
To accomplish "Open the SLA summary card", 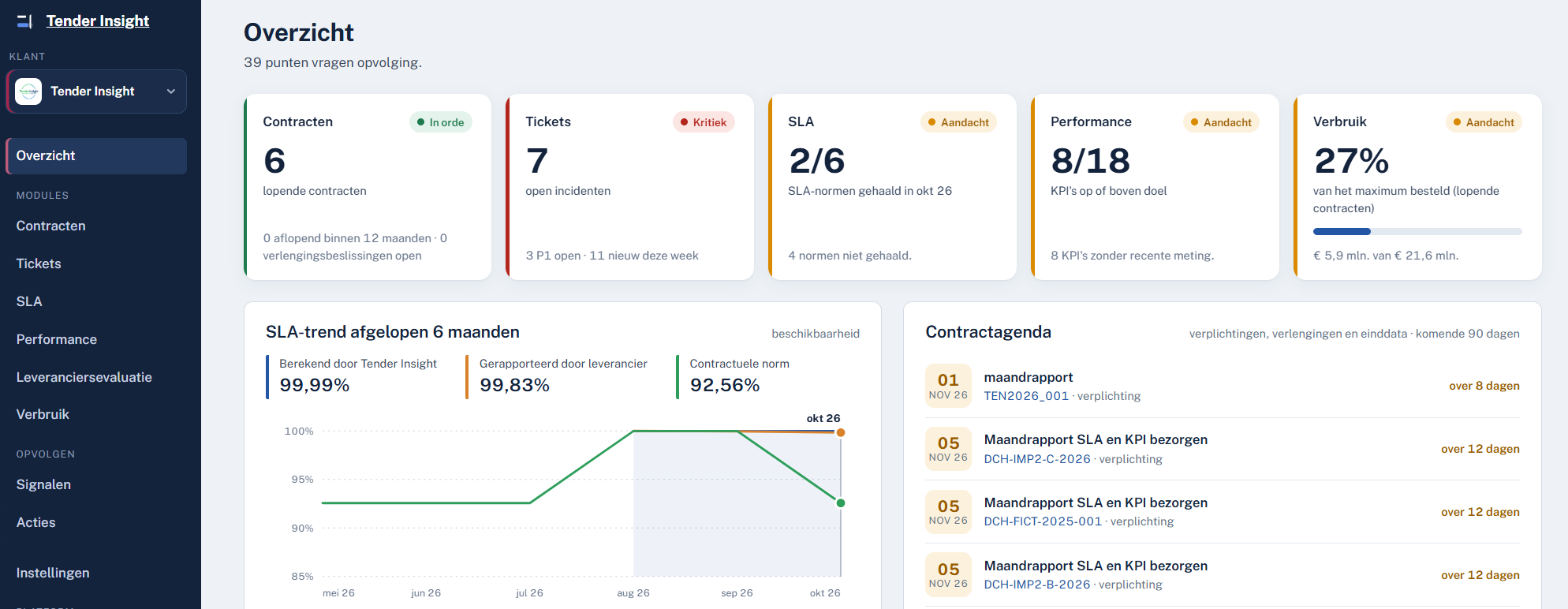I will [x=893, y=187].
